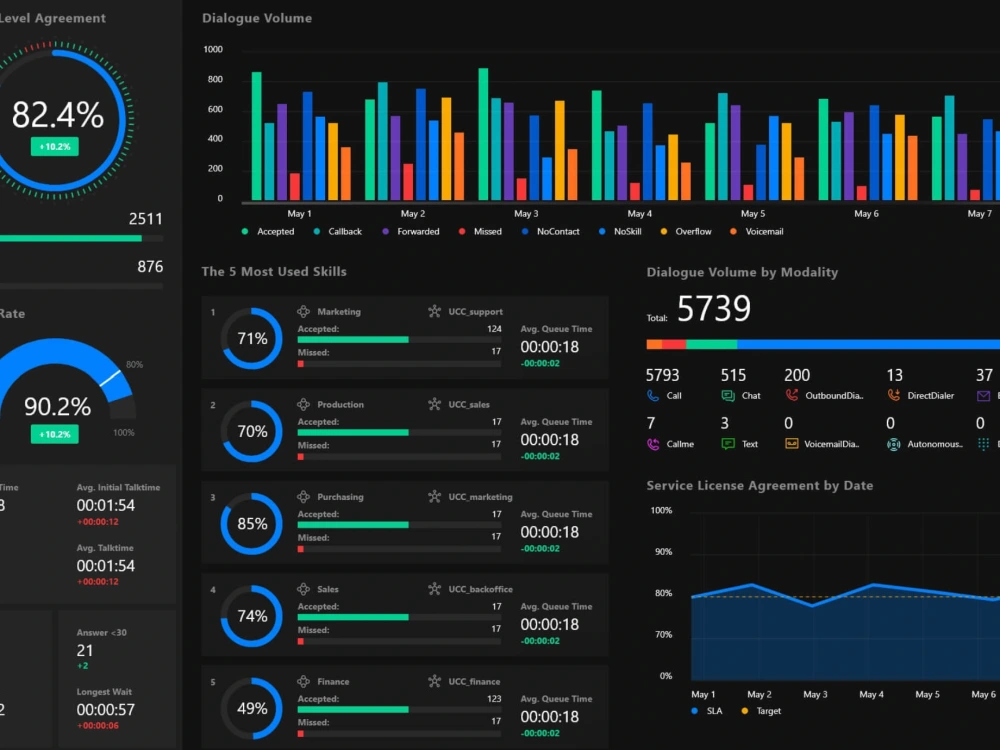Click the +10.2% badge under 82.4%
The width and height of the screenshot is (1000, 750).
pyautogui.click(x=55, y=146)
